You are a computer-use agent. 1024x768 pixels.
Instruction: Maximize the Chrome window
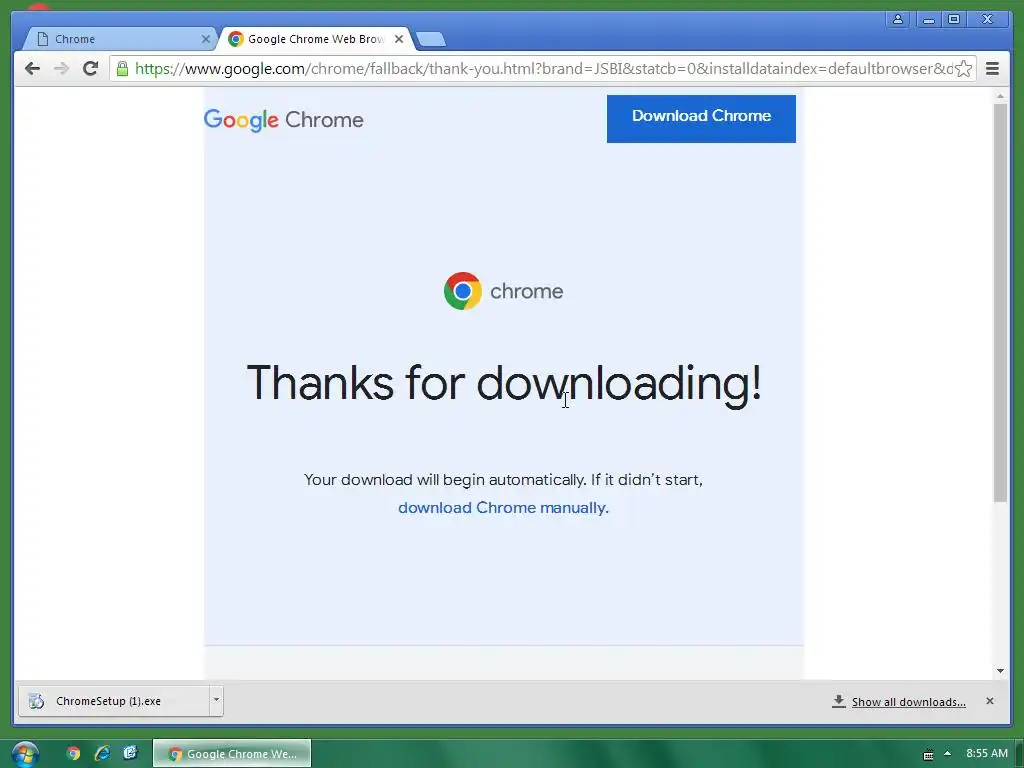pos(954,19)
